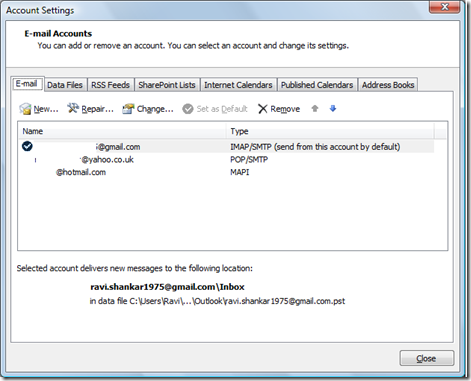Switch to Address Books tab
Screen dimensions: 471x381
[x=388, y=85]
